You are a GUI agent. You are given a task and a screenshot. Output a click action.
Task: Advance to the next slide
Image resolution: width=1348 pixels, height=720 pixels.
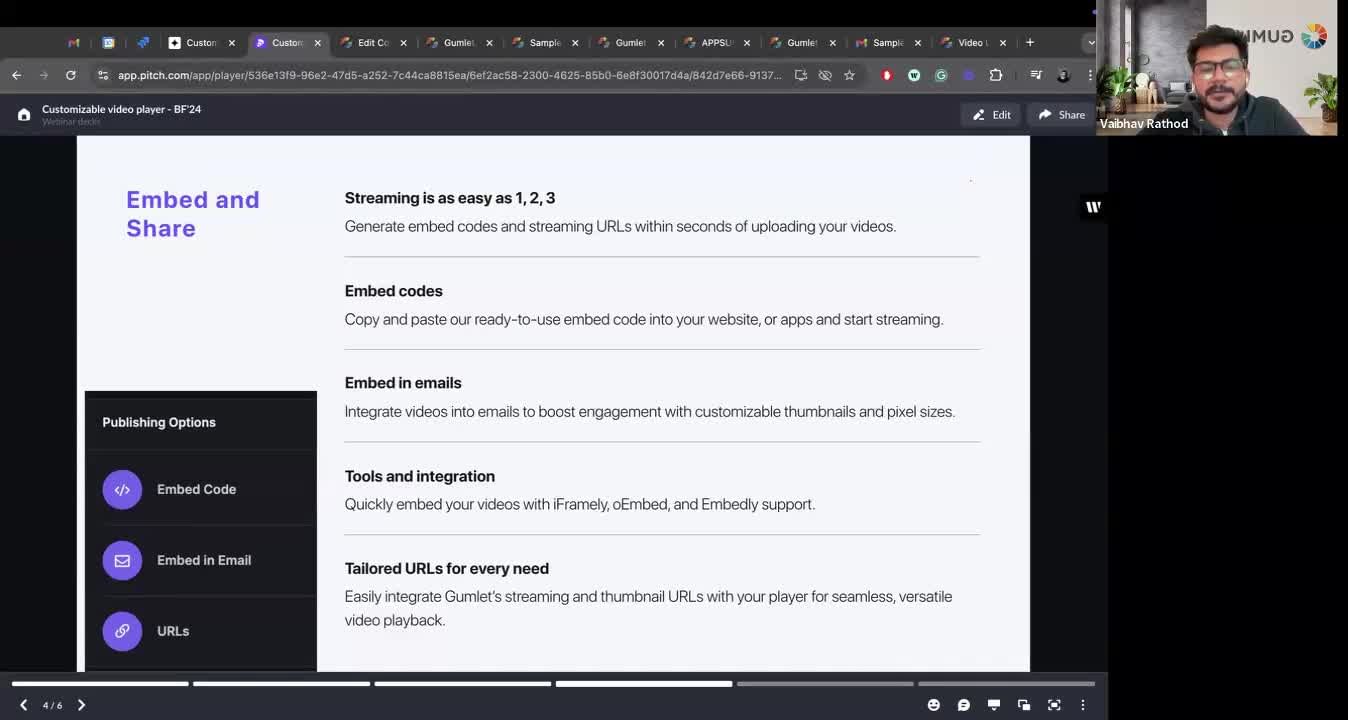[81, 705]
